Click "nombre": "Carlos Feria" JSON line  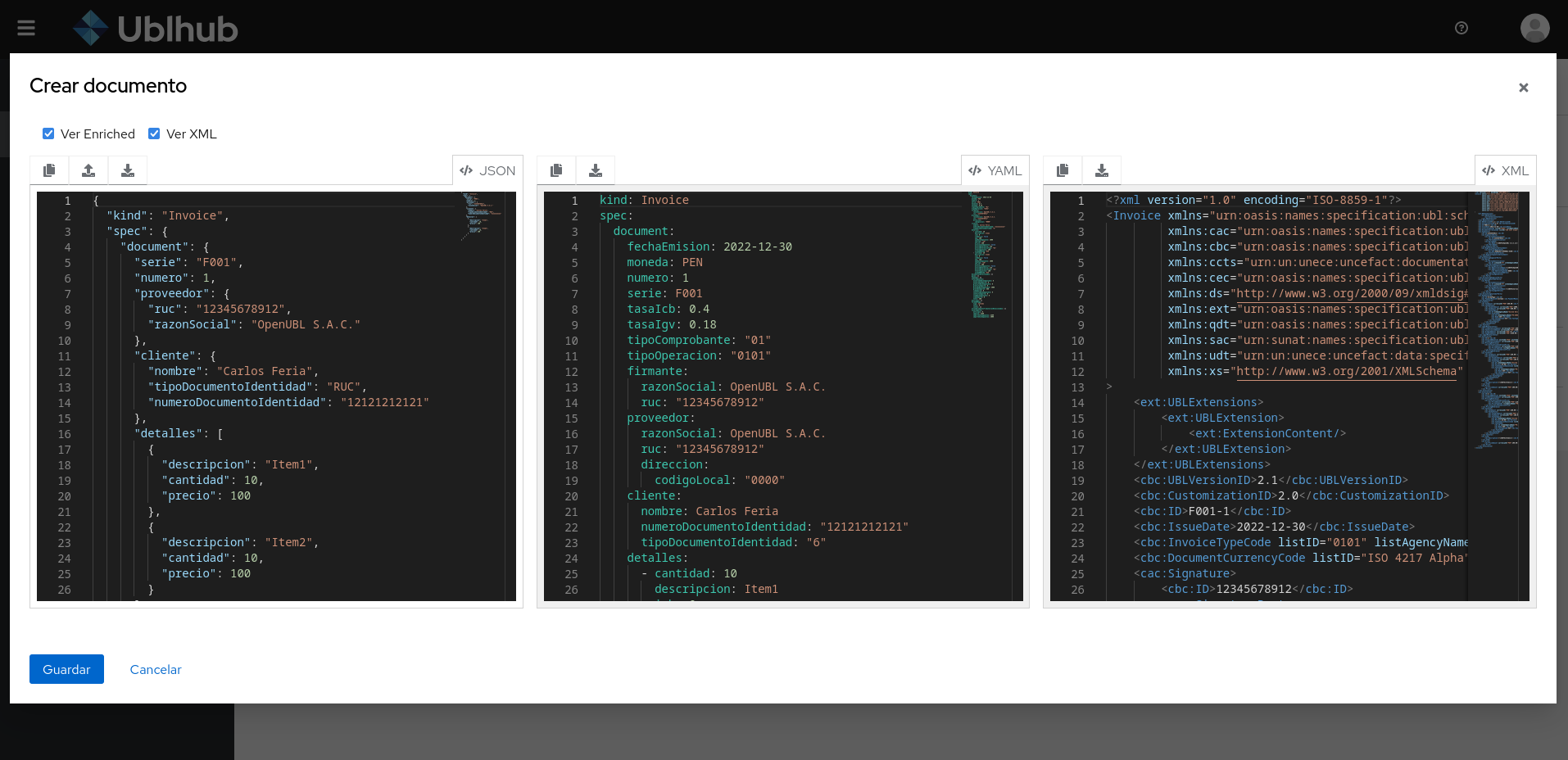pyautogui.click(x=233, y=371)
